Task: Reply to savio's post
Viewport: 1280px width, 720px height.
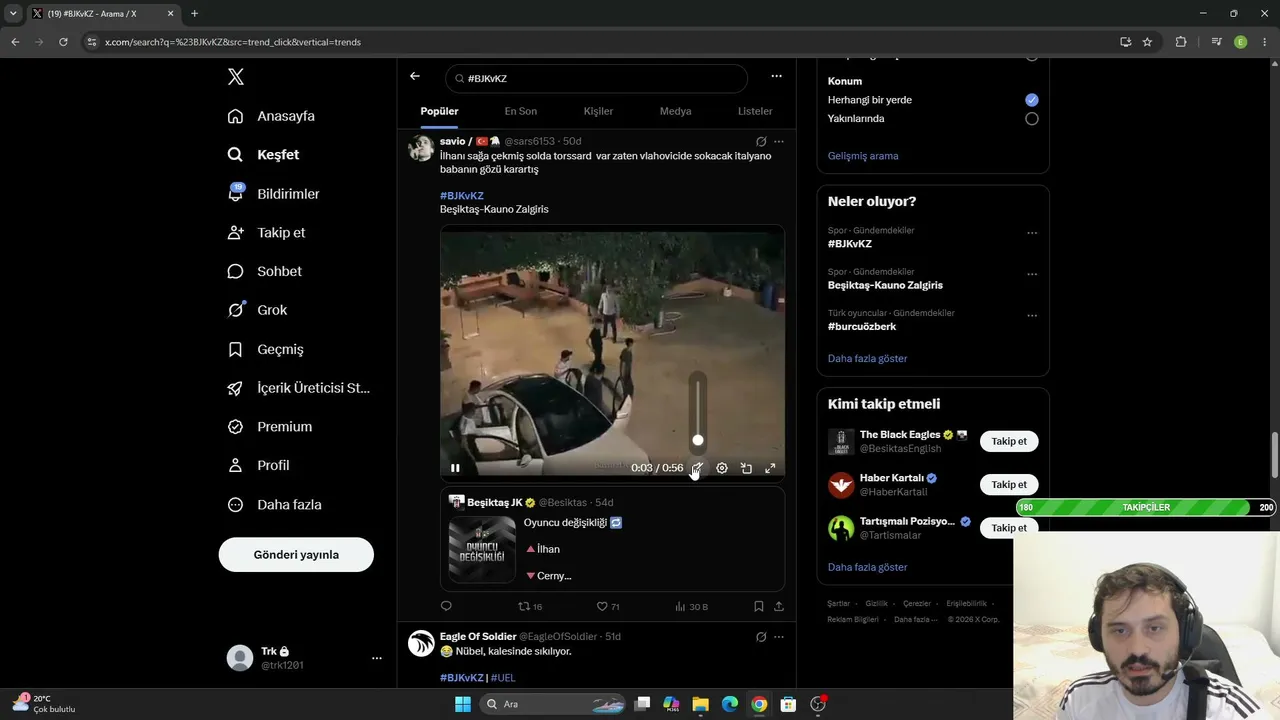Action: pos(446,606)
